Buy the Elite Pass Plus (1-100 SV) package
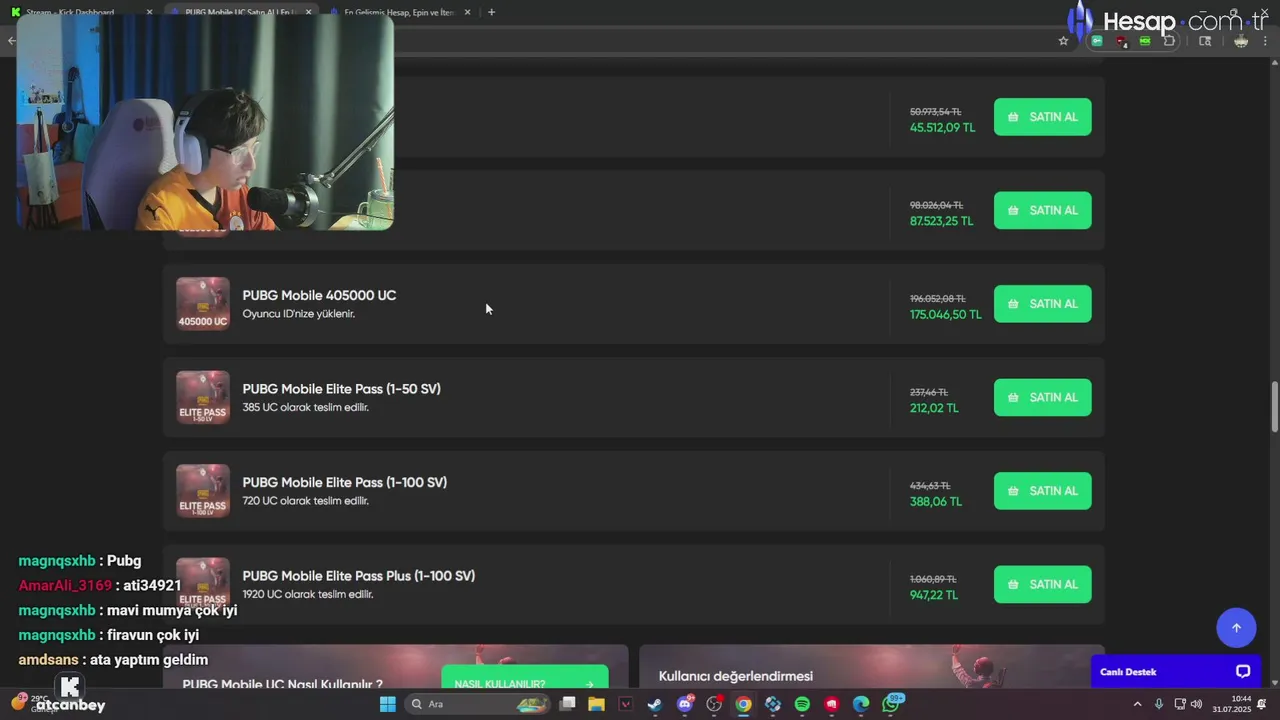This screenshot has width=1280, height=720. click(1042, 584)
